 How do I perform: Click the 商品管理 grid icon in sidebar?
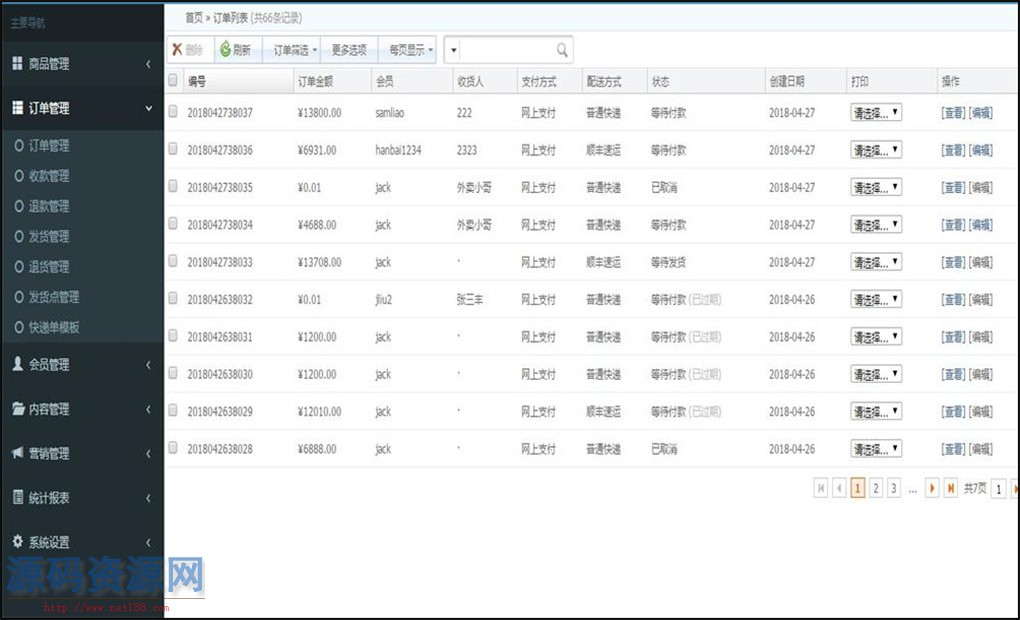pyautogui.click(x=17, y=64)
